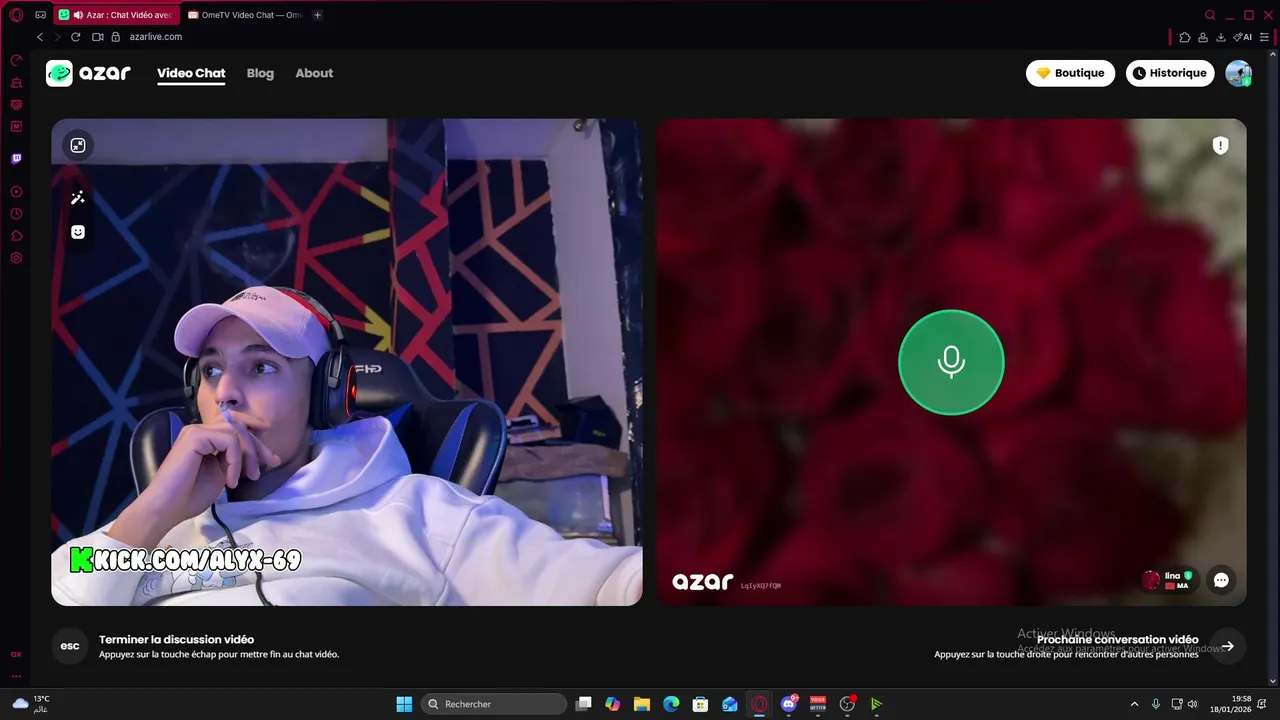This screenshot has height=720, width=1280.
Task: Click the Opera menu logo icon
Action: (16, 15)
